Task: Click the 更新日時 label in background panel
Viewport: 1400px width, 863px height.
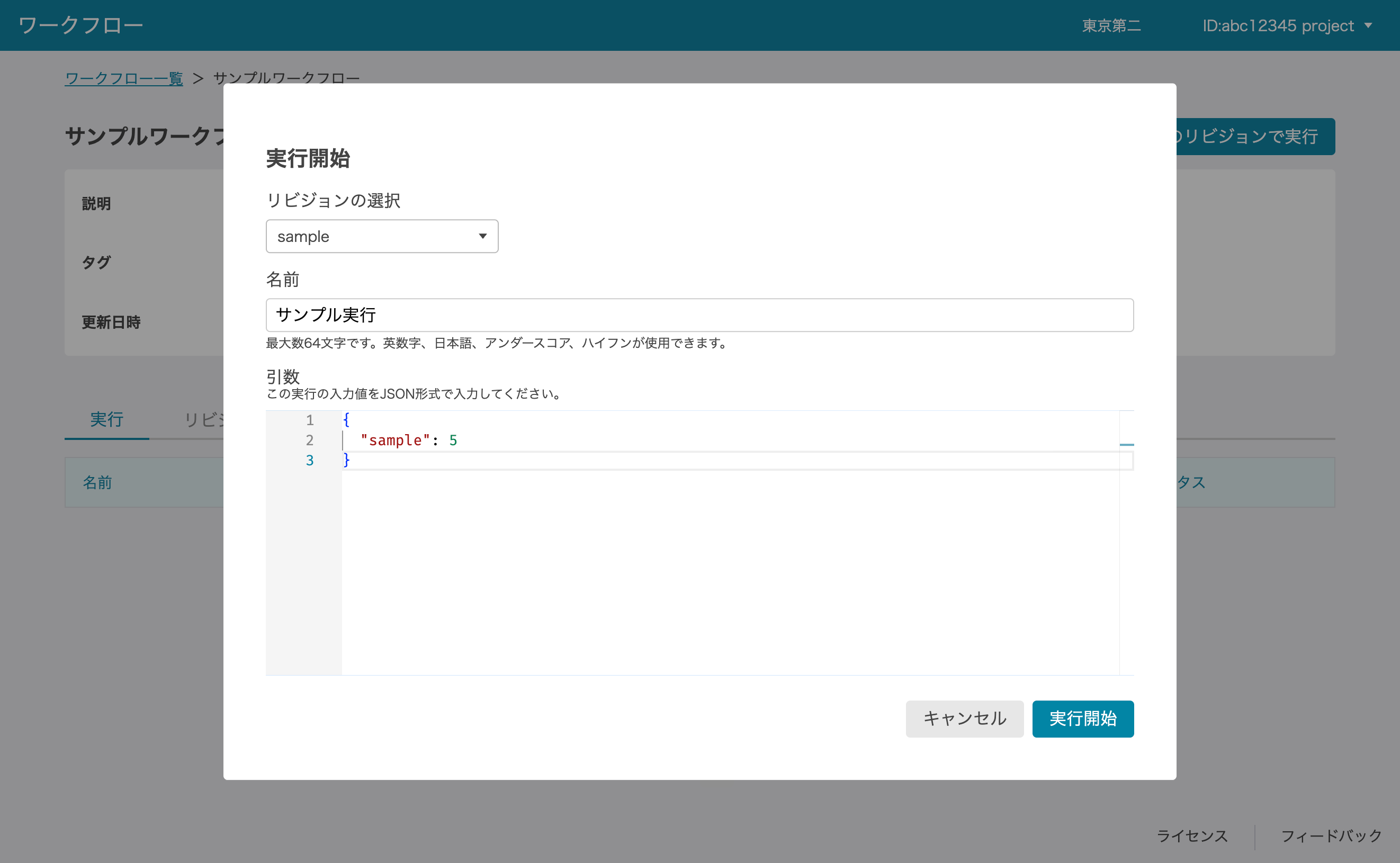Action: [x=111, y=322]
